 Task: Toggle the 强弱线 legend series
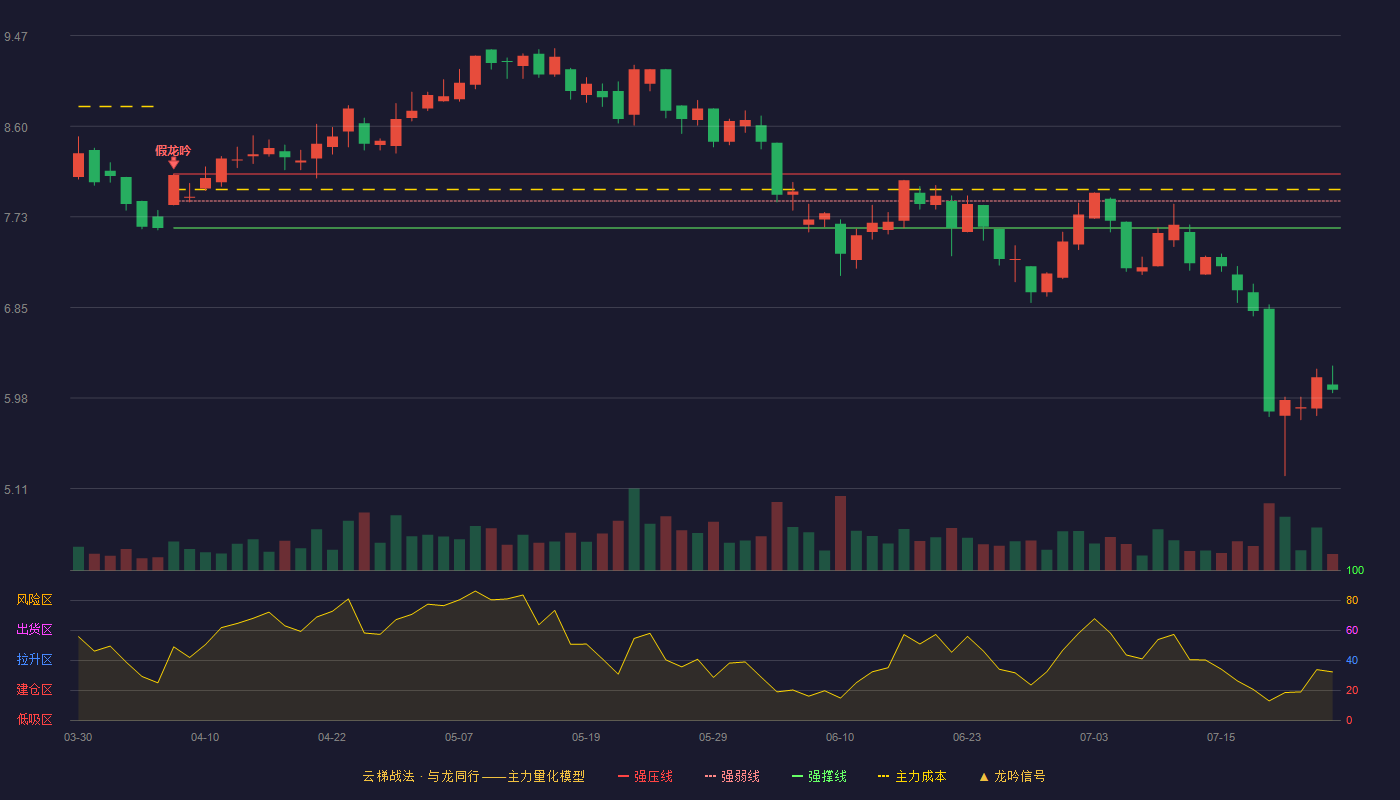(x=732, y=776)
